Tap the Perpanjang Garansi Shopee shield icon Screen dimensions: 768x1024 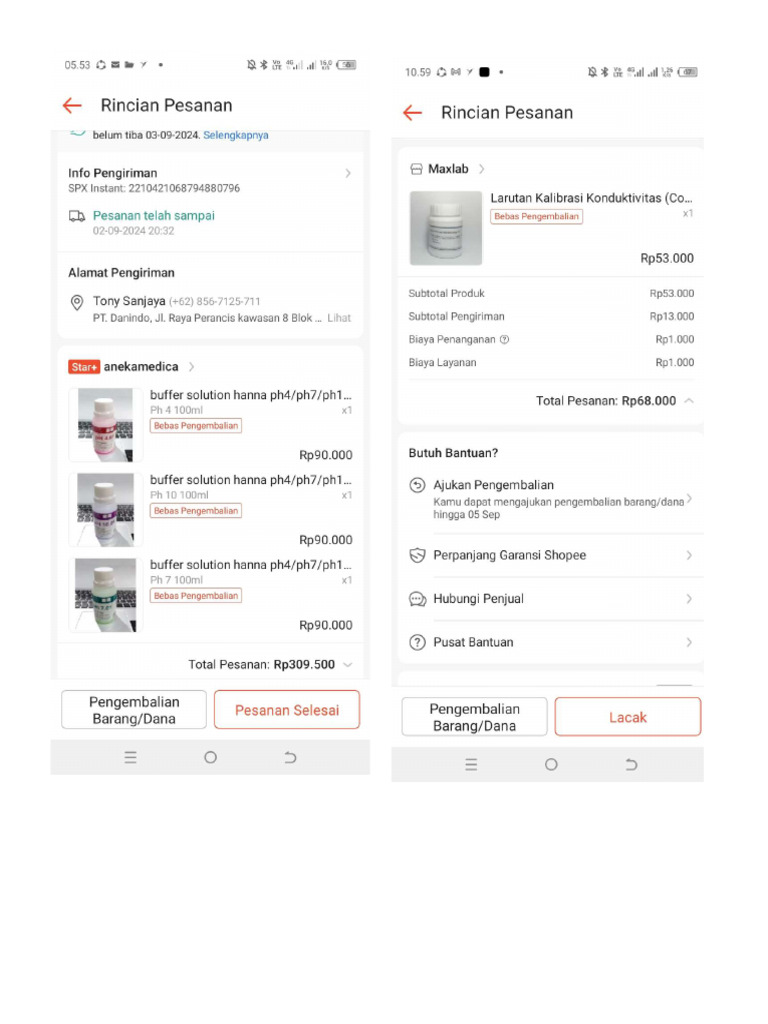point(418,555)
